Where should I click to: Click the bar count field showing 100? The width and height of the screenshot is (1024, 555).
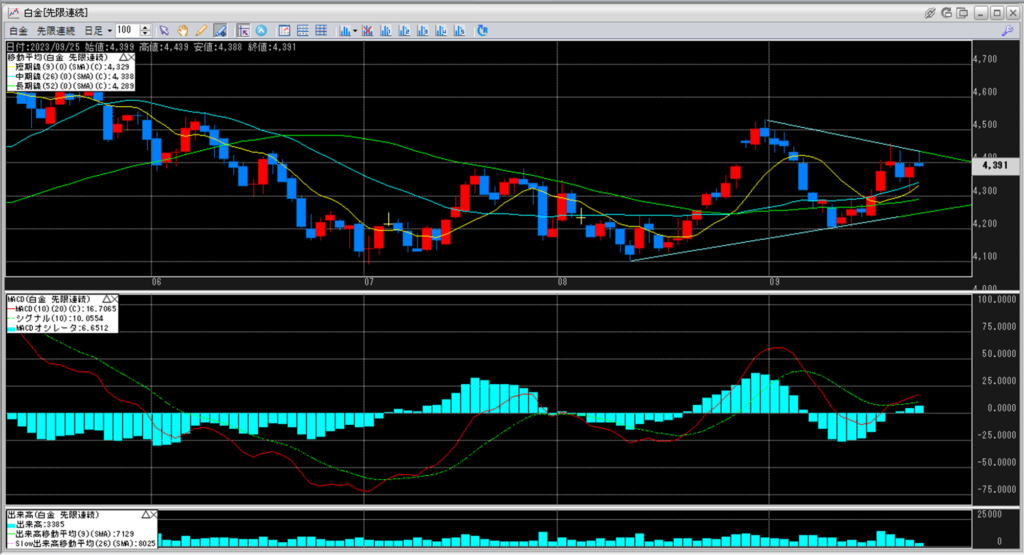(127, 31)
